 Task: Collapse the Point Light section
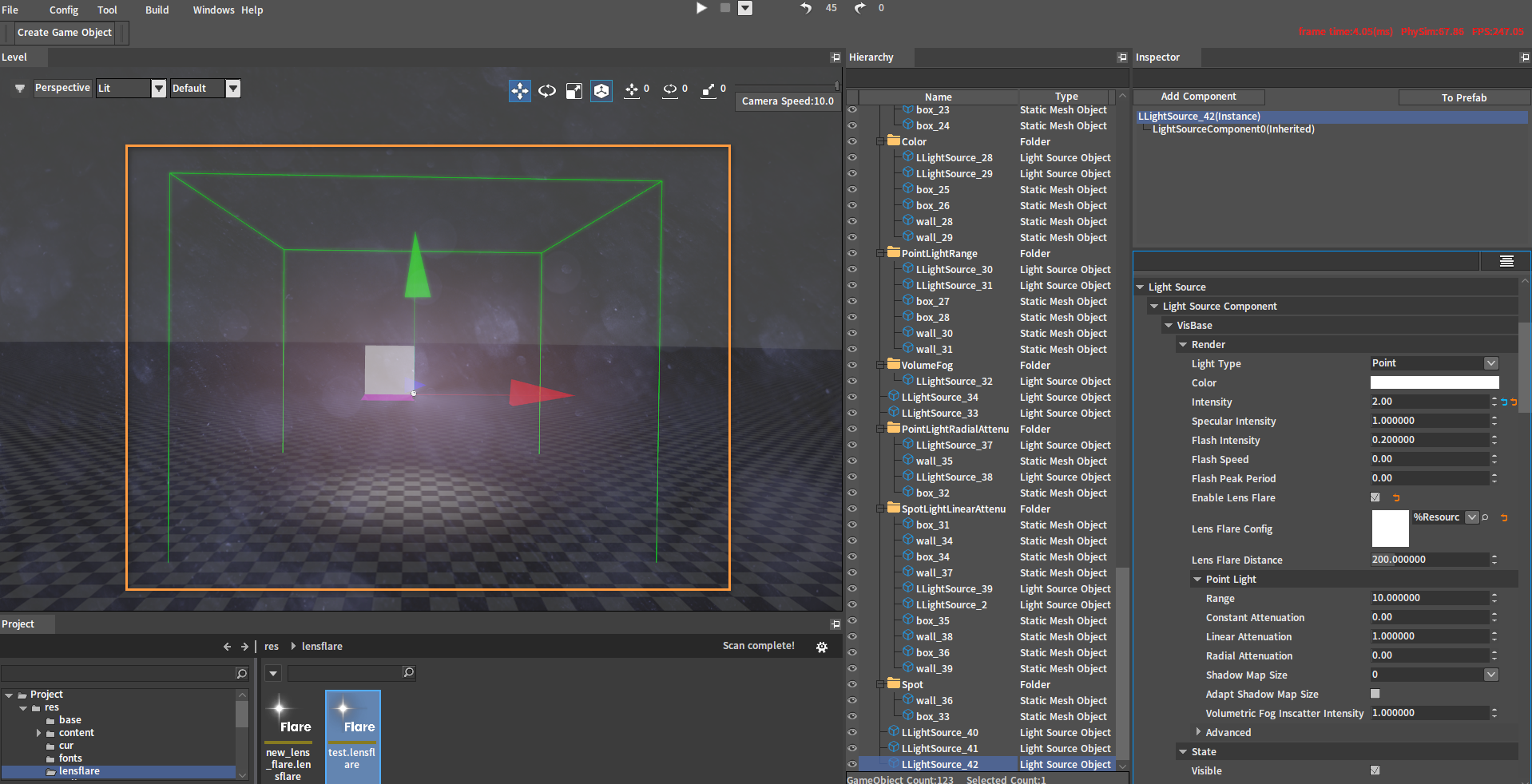pos(1197,580)
